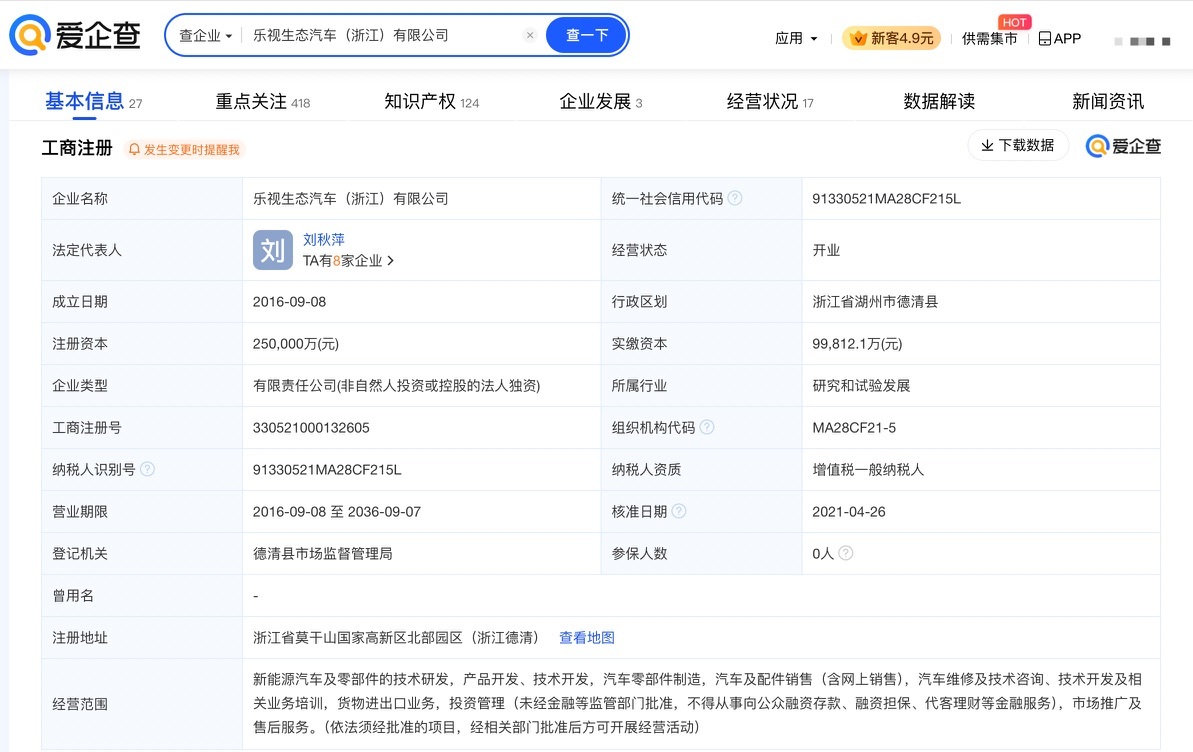Click the 查一下 search button
Image resolution: width=1193 pixels, height=752 pixels.
pyautogui.click(x=587, y=35)
